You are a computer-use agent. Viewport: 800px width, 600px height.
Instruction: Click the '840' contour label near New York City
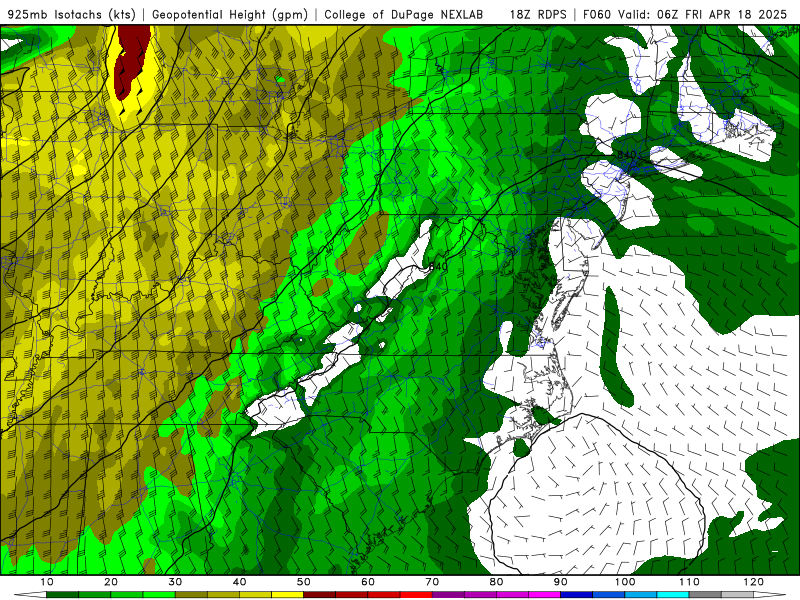point(627,155)
